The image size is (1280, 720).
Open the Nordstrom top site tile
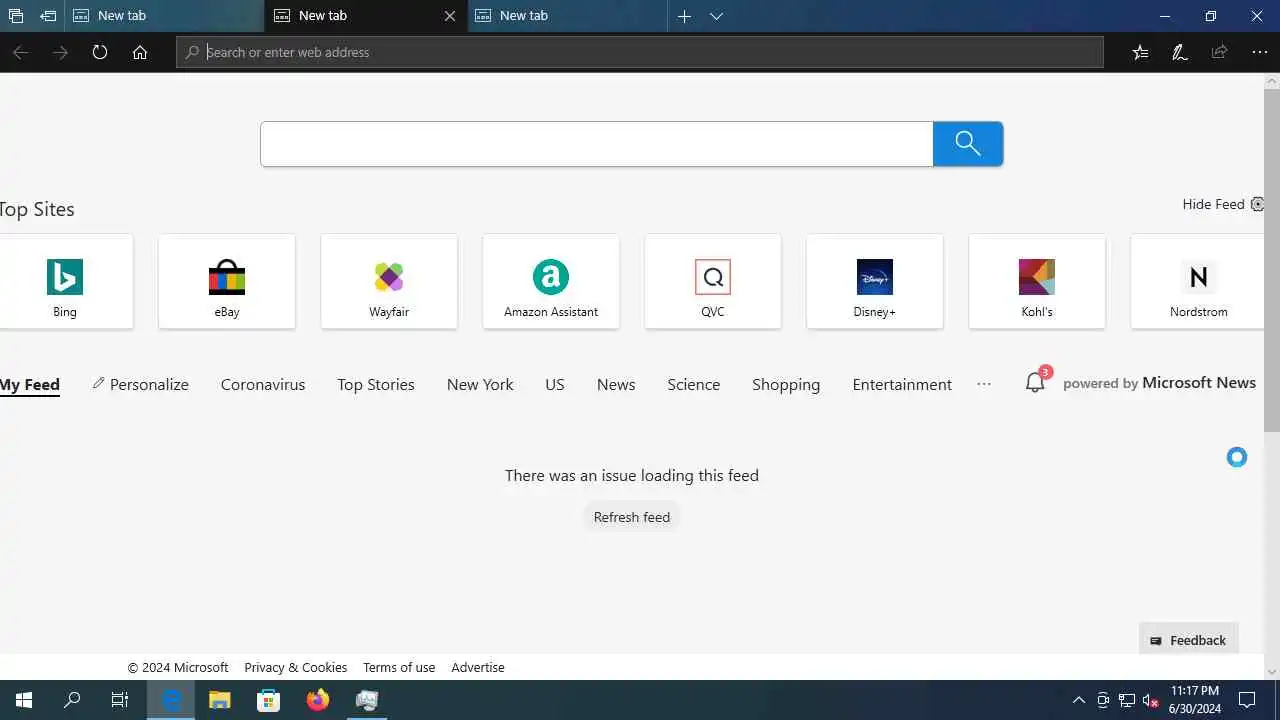click(1197, 281)
